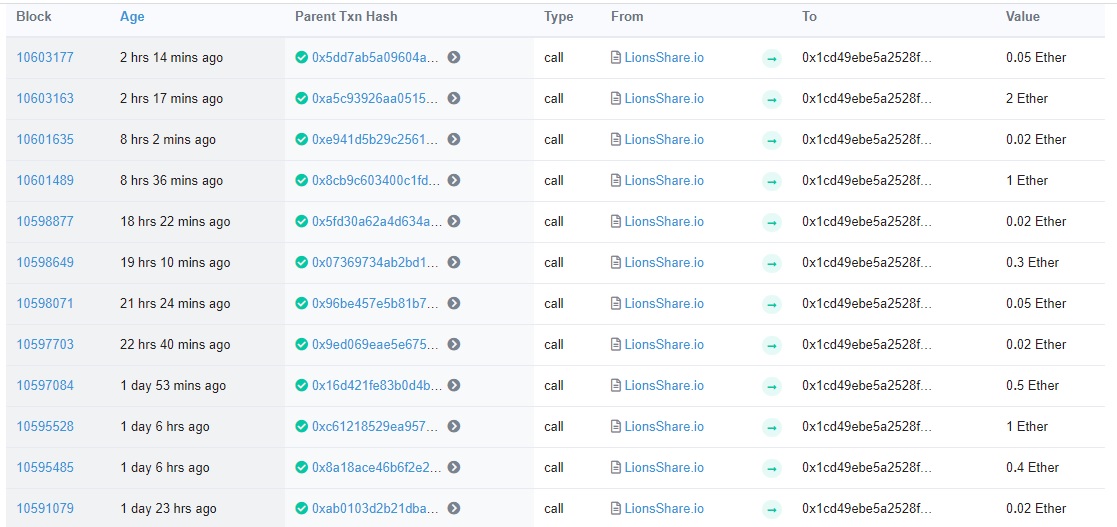This screenshot has height=527, width=1117.
Task: Open block 10601489
Action: point(45,181)
